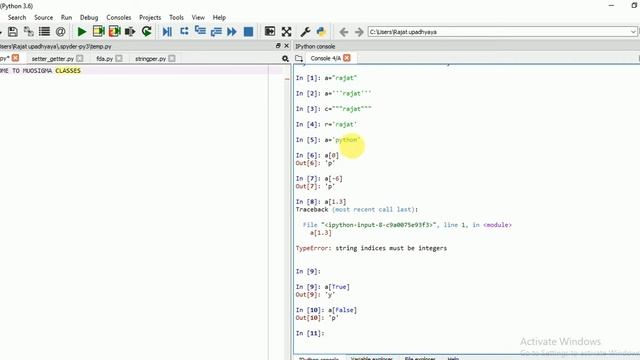Viewport: 640px width, 360px height.
Task: Browse console tabs with the folder icon
Action: [x=299, y=58]
